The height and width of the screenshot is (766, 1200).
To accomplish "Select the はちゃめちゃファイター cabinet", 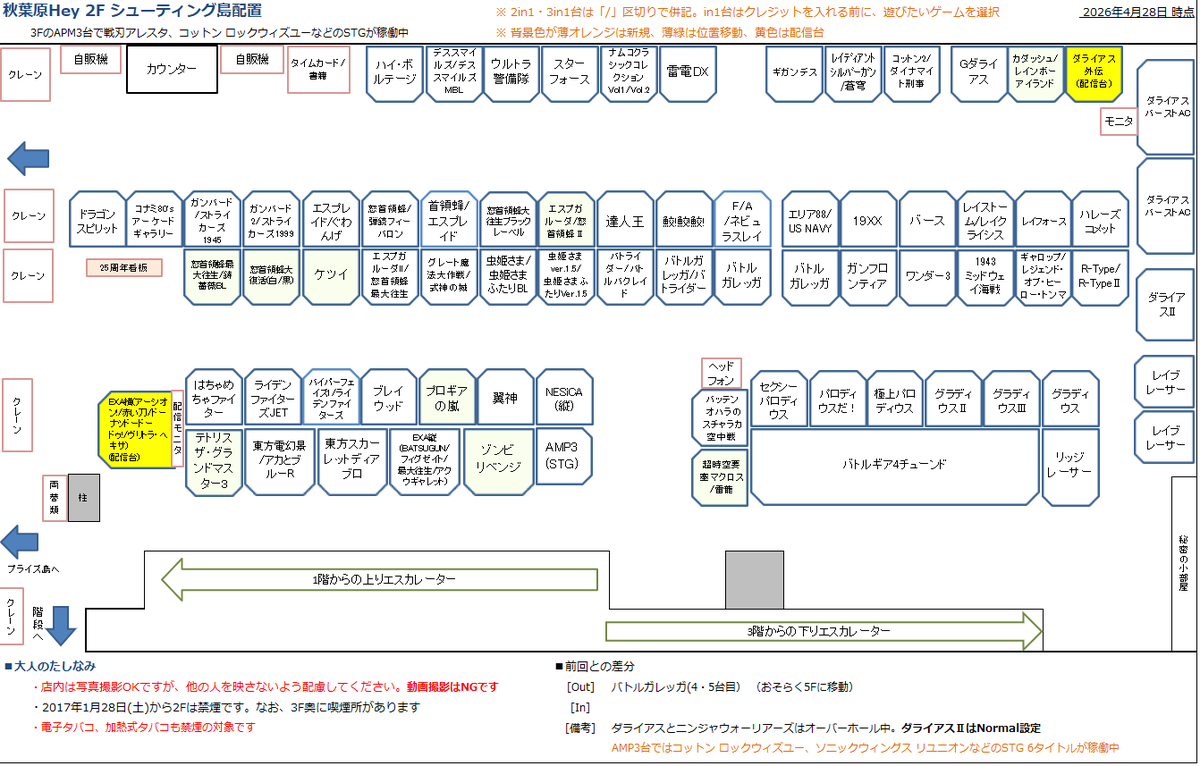I will click(x=215, y=399).
